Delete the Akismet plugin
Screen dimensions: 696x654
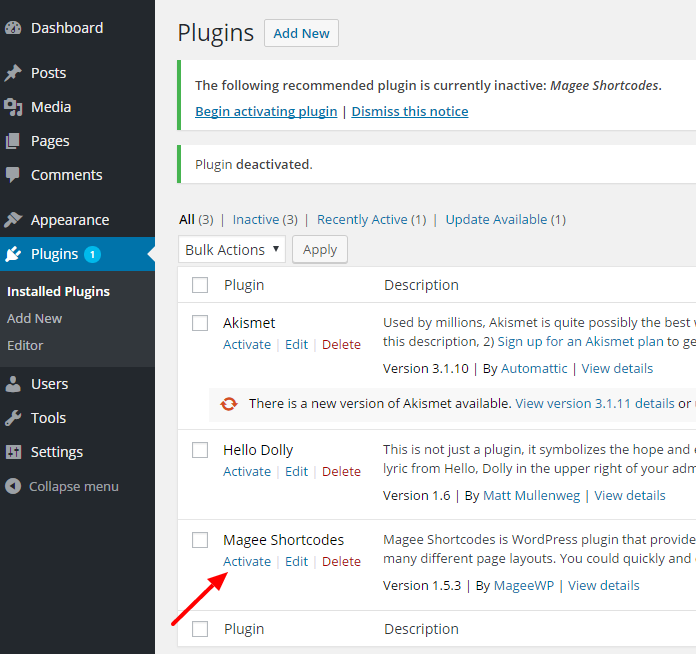[x=341, y=345]
